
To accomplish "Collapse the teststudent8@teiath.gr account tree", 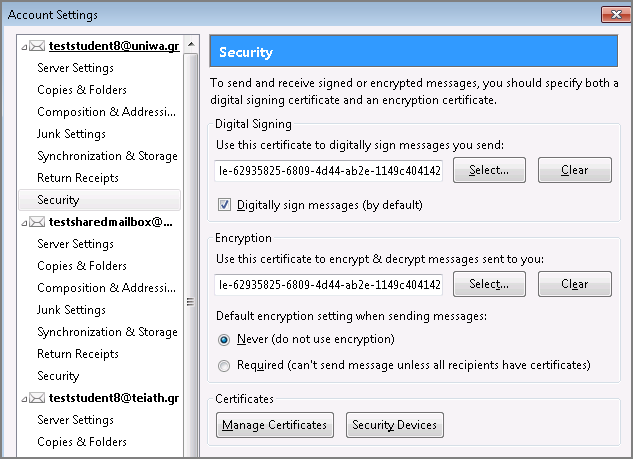I will tap(24, 399).
